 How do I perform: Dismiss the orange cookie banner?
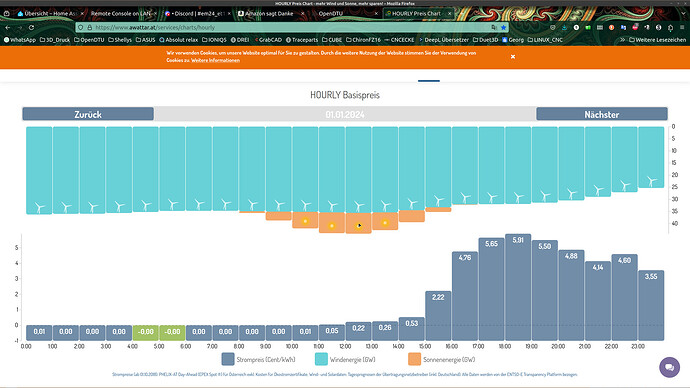tap(513, 57)
